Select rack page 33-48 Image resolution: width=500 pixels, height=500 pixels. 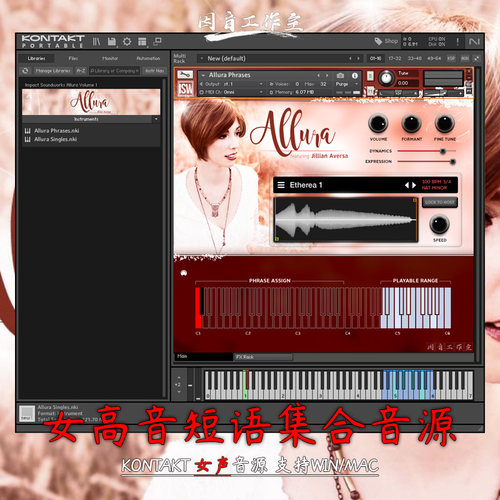coord(414,58)
